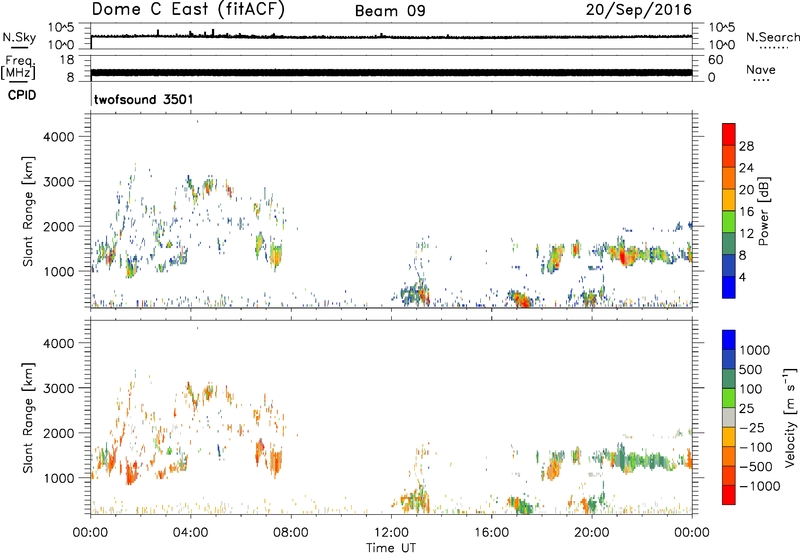Click the frequency axis '18' tick label
This screenshot has width=800, height=554.
pyautogui.click(x=66, y=60)
